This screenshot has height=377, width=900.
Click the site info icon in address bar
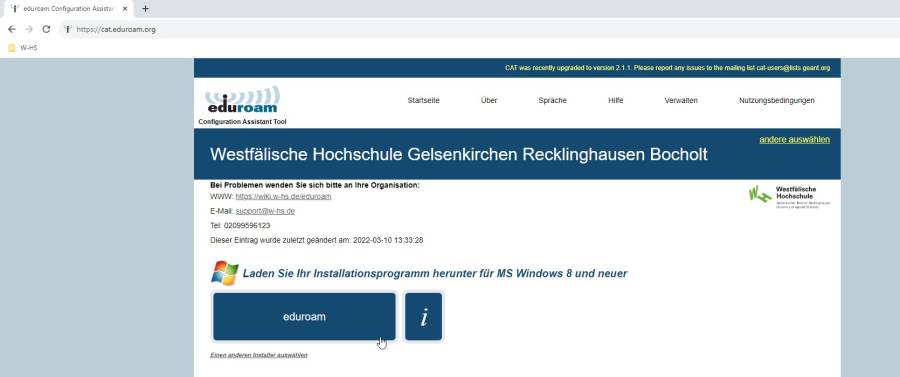68,29
